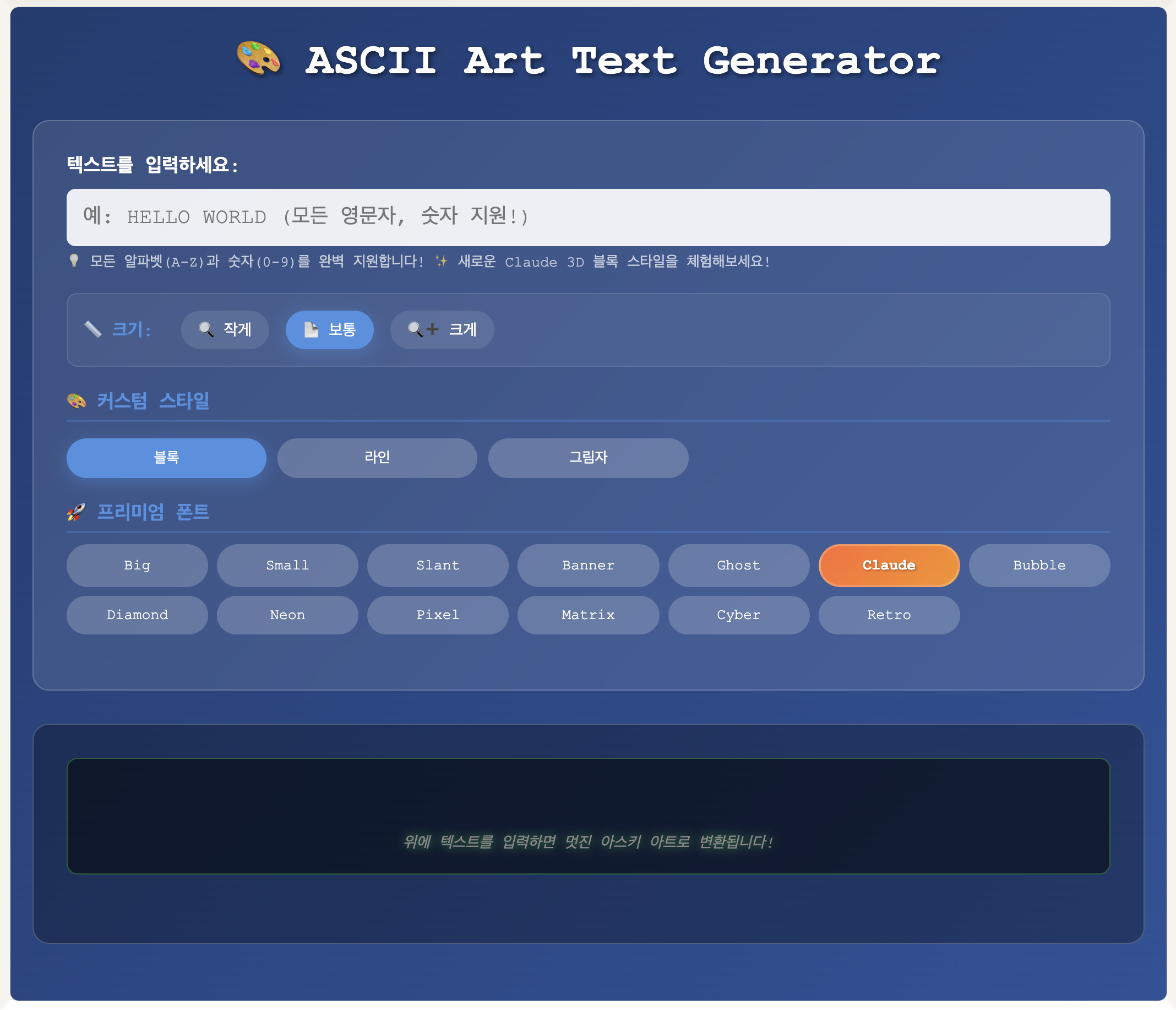Click the '크기:' size label
The height and width of the screenshot is (1010, 1176).
[132, 329]
